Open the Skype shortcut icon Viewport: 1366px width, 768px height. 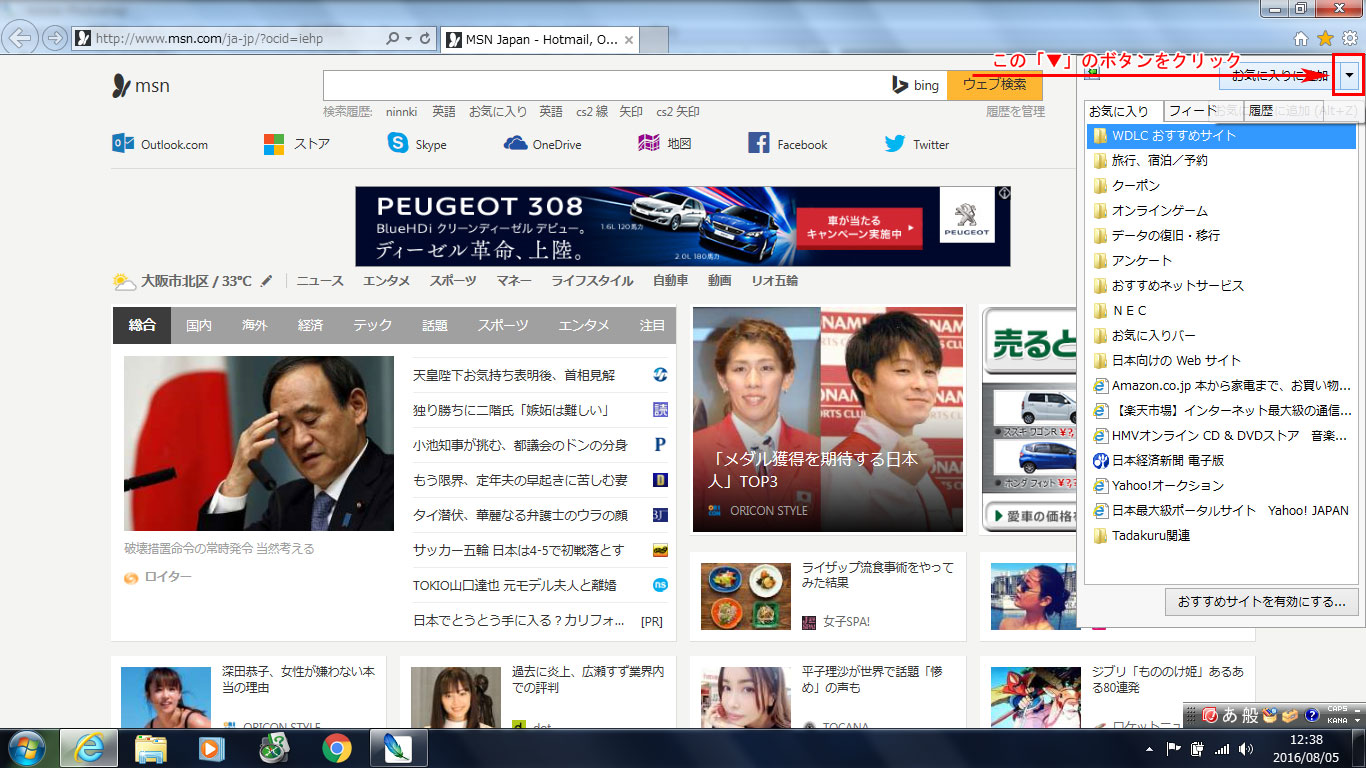pyautogui.click(x=398, y=144)
